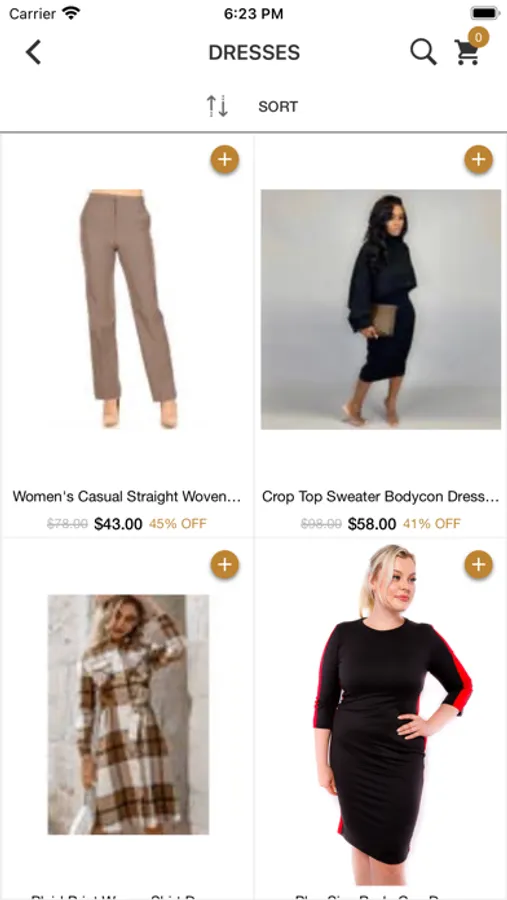
Task: Add the black red-stripe dress via plus
Action: coord(478,565)
